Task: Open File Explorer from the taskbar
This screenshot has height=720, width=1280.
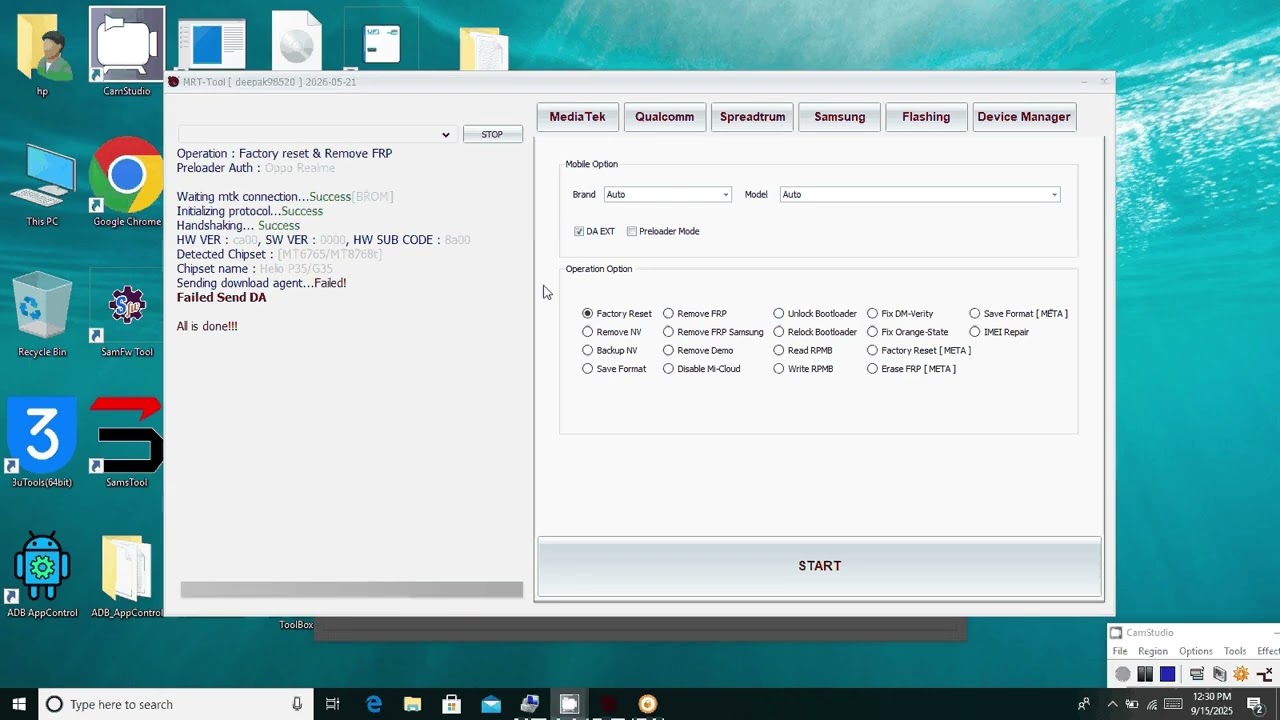Action: (412, 704)
